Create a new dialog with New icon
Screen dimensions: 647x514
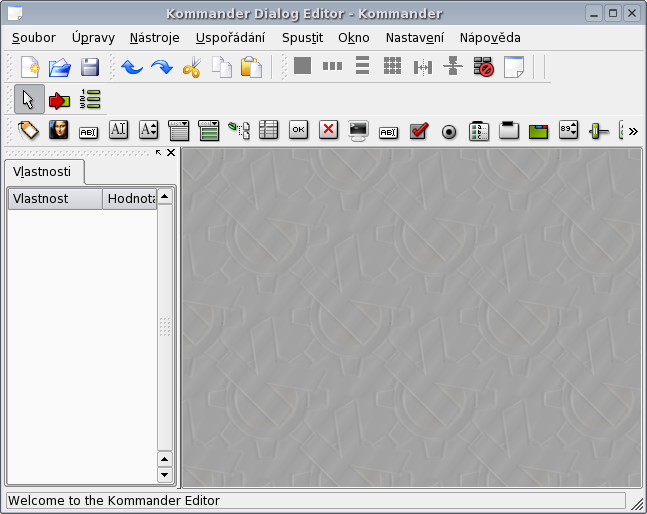(x=30, y=67)
